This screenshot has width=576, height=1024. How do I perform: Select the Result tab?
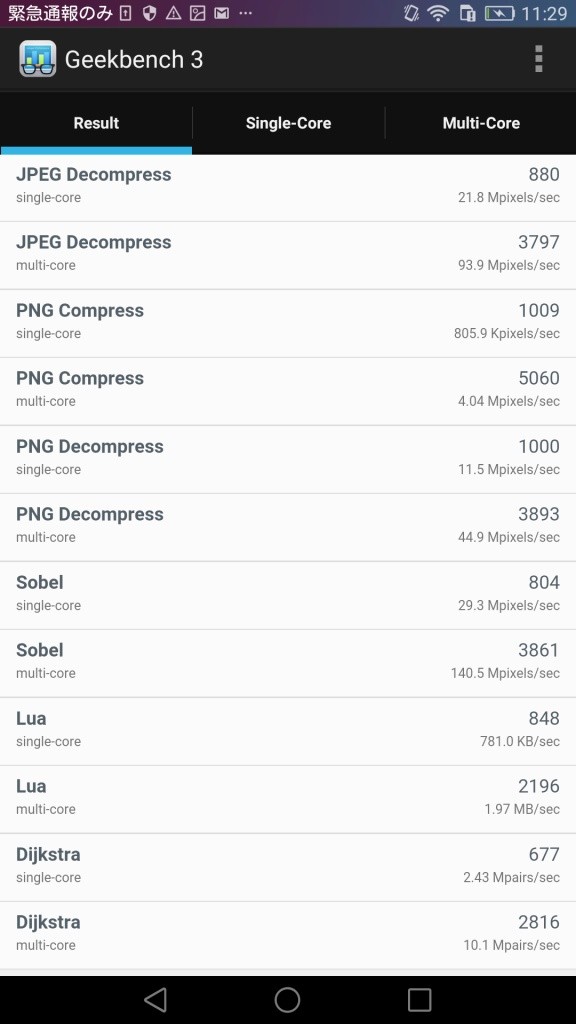[x=96, y=123]
